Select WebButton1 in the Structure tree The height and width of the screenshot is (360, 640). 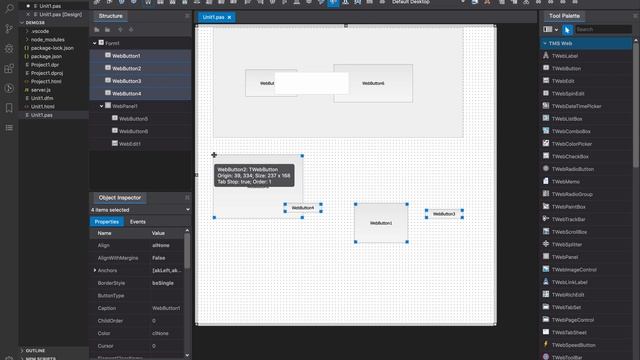click(x=126, y=56)
